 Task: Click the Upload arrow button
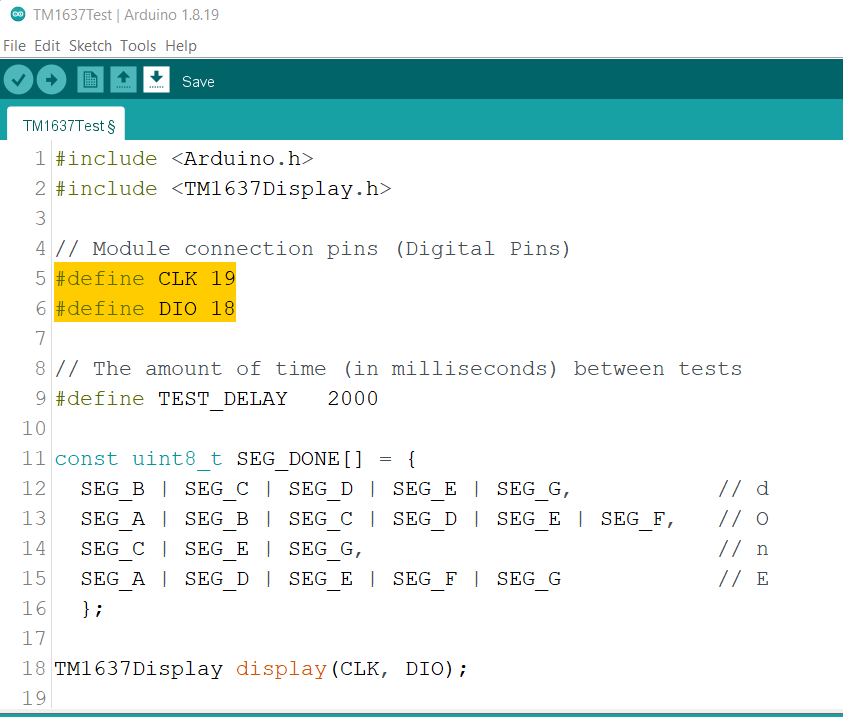(x=52, y=80)
